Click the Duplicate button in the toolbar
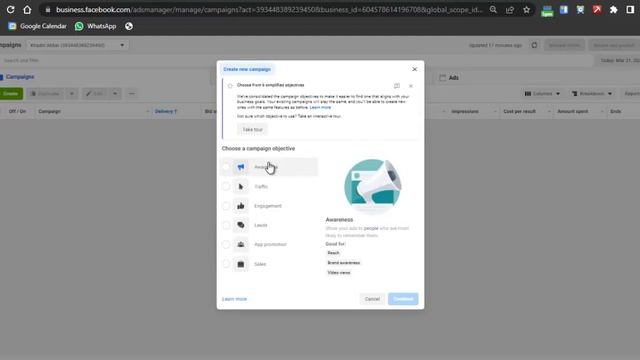Image resolution: width=640 pixels, height=360 pixels. pos(45,94)
